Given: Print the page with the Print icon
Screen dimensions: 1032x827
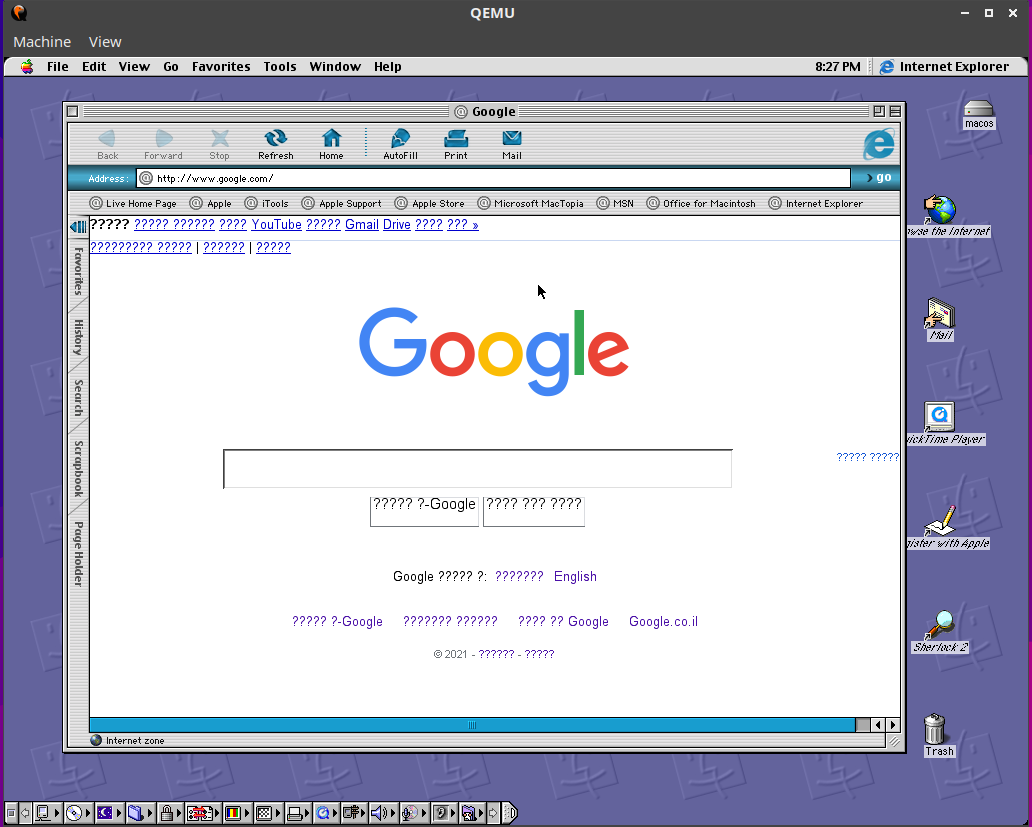Looking at the screenshot, I should pyautogui.click(x=455, y=145).
